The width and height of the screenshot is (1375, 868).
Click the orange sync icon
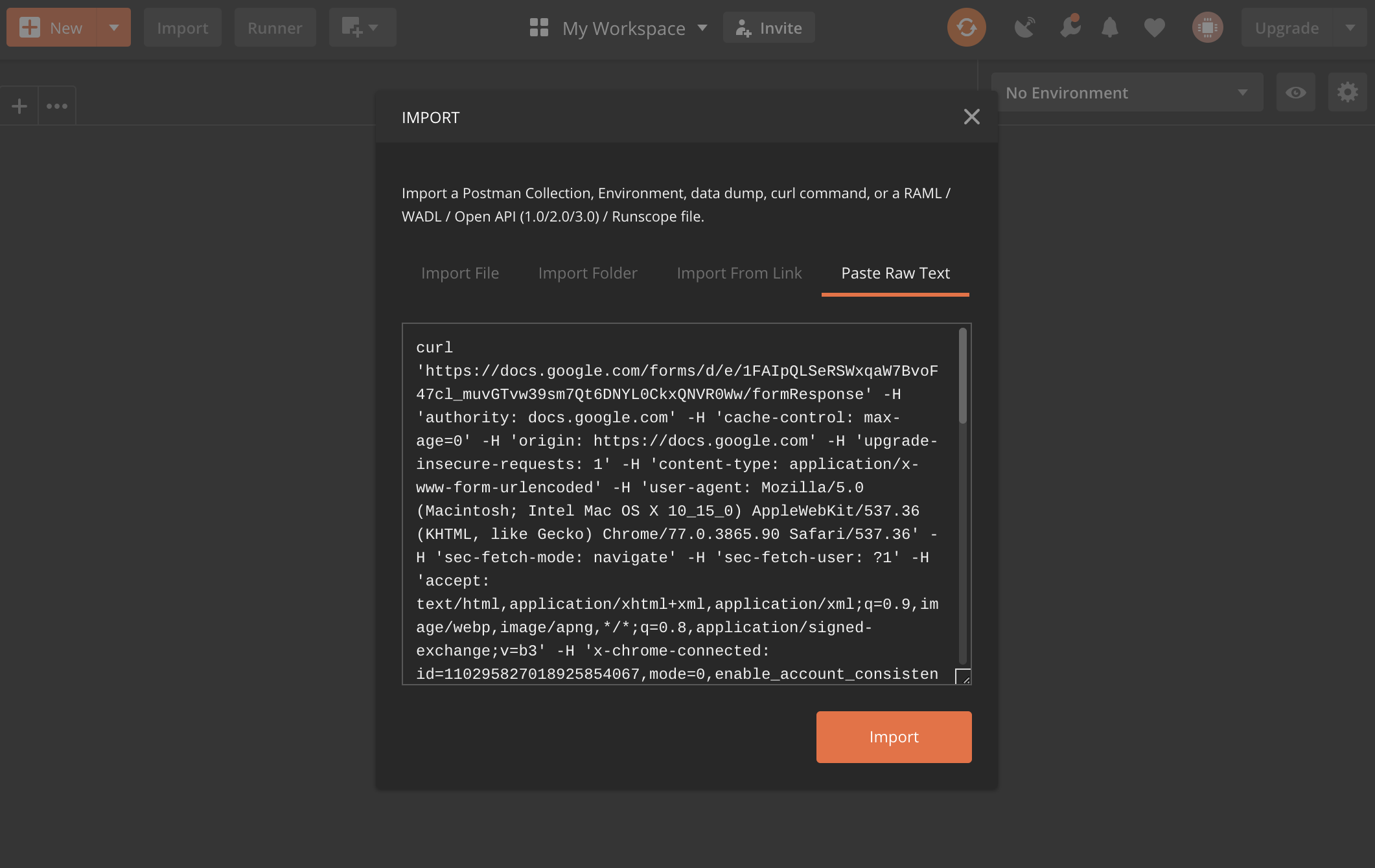[x=966, y=27]
